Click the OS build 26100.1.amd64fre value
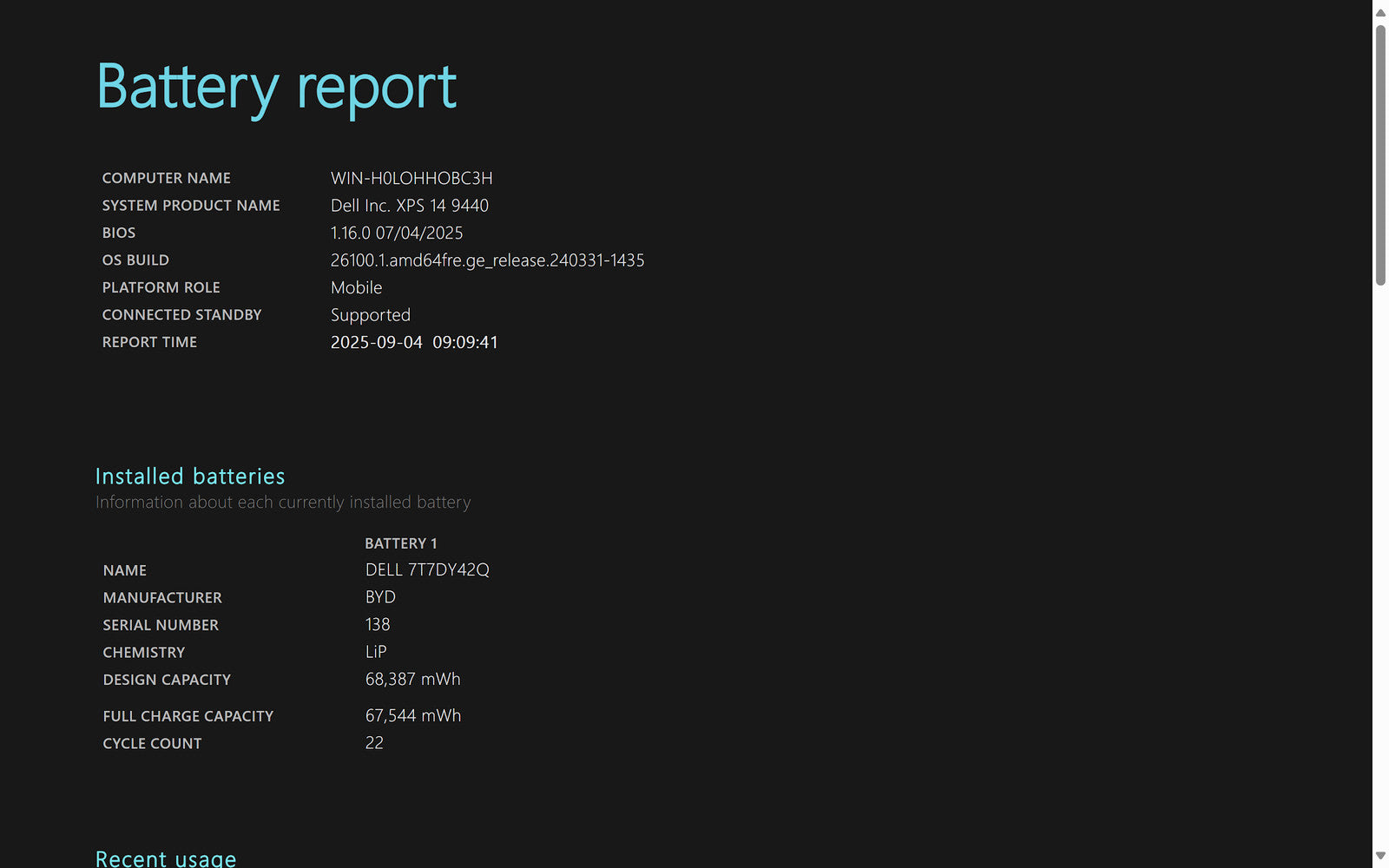The image size is (1389, 868). pos(487,260)
